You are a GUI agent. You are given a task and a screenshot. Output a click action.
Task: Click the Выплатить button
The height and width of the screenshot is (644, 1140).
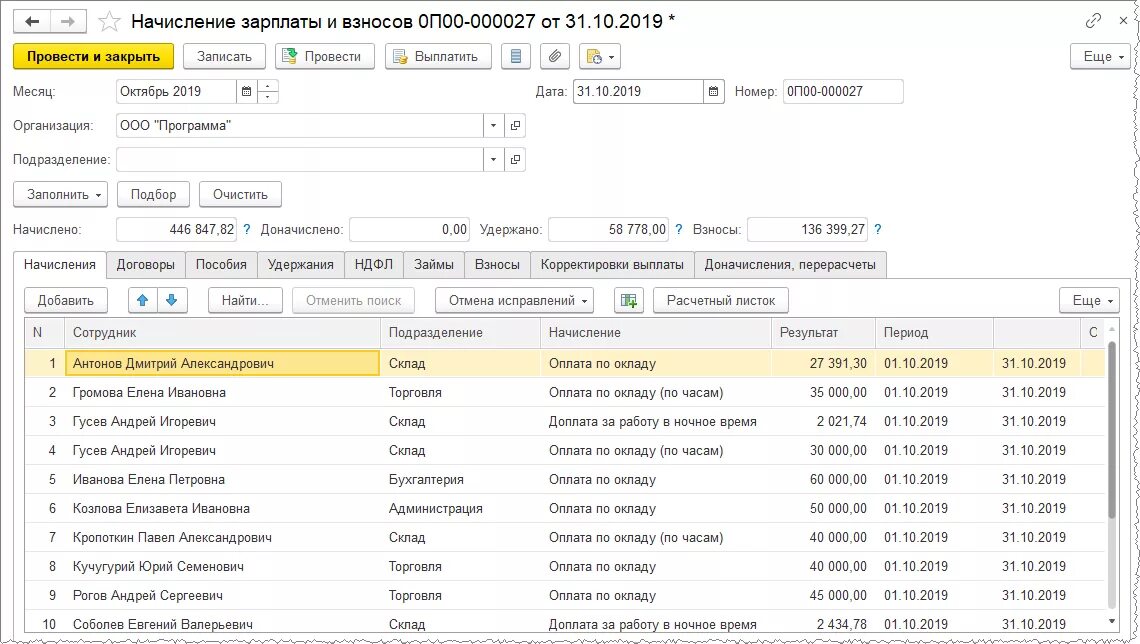tap(438, 57)
